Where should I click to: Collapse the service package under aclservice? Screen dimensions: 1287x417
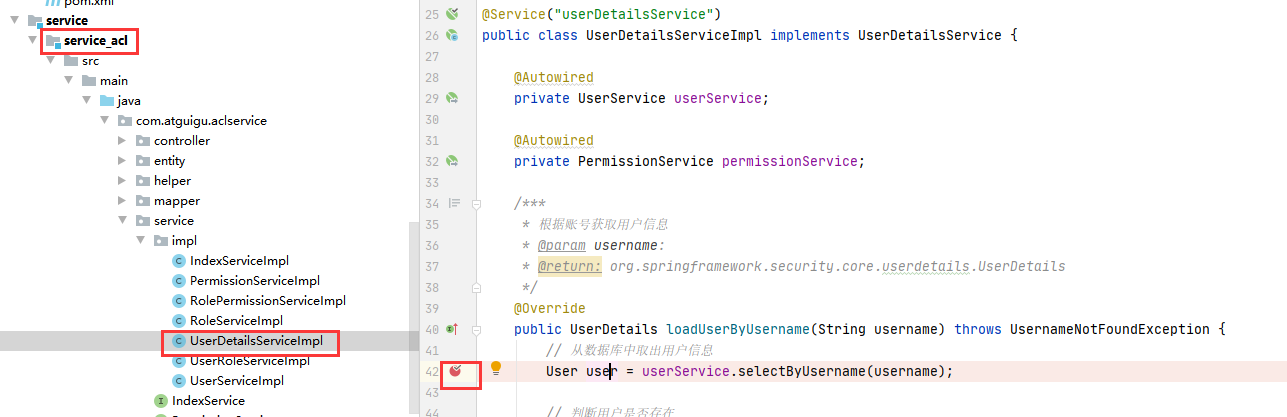tap(123, 220)
